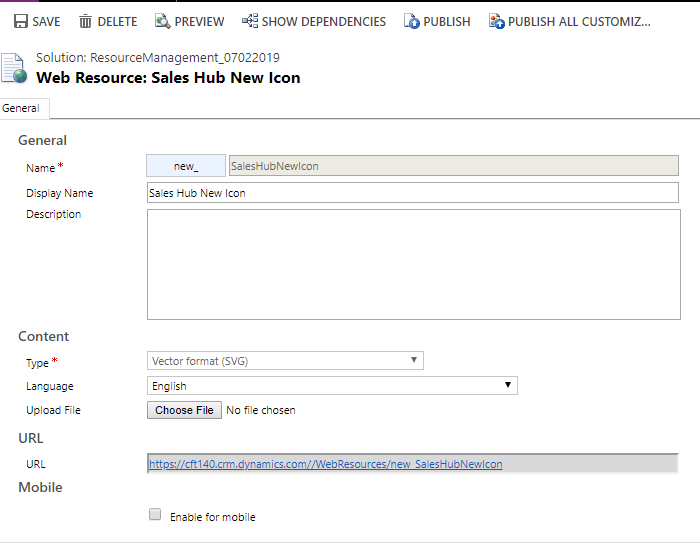The height and width of the screenshot is (552, 700).
Task: Enable the mobile checkbox
Action: 155,515
